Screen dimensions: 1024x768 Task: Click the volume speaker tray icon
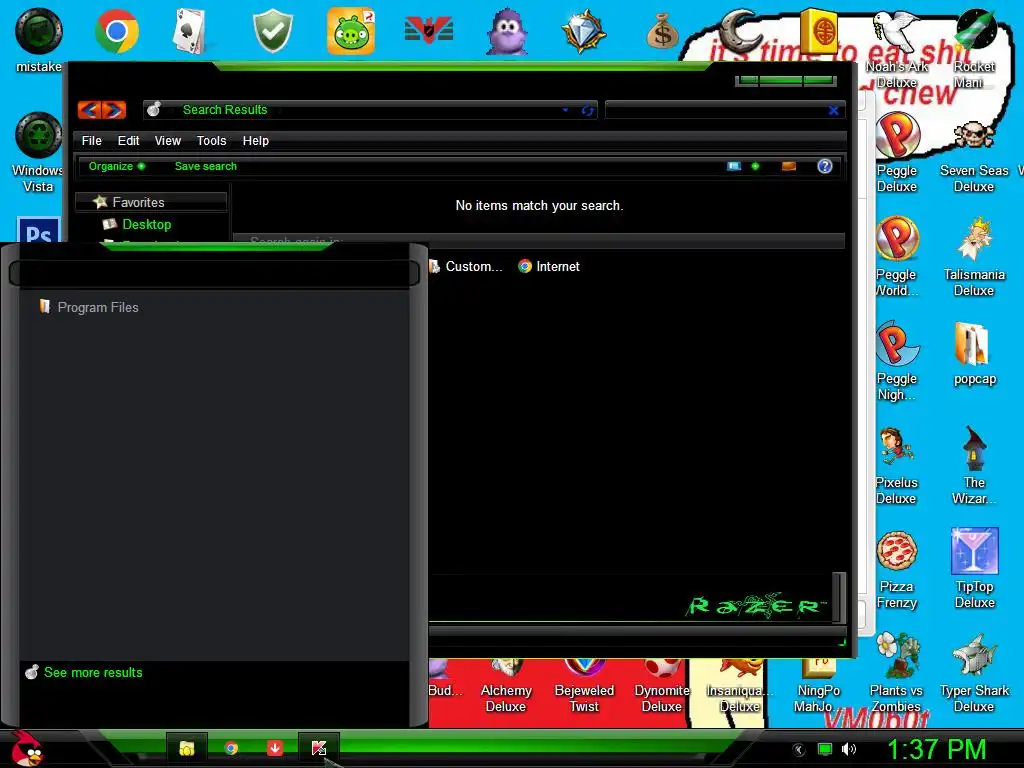(x=849, y=749)
